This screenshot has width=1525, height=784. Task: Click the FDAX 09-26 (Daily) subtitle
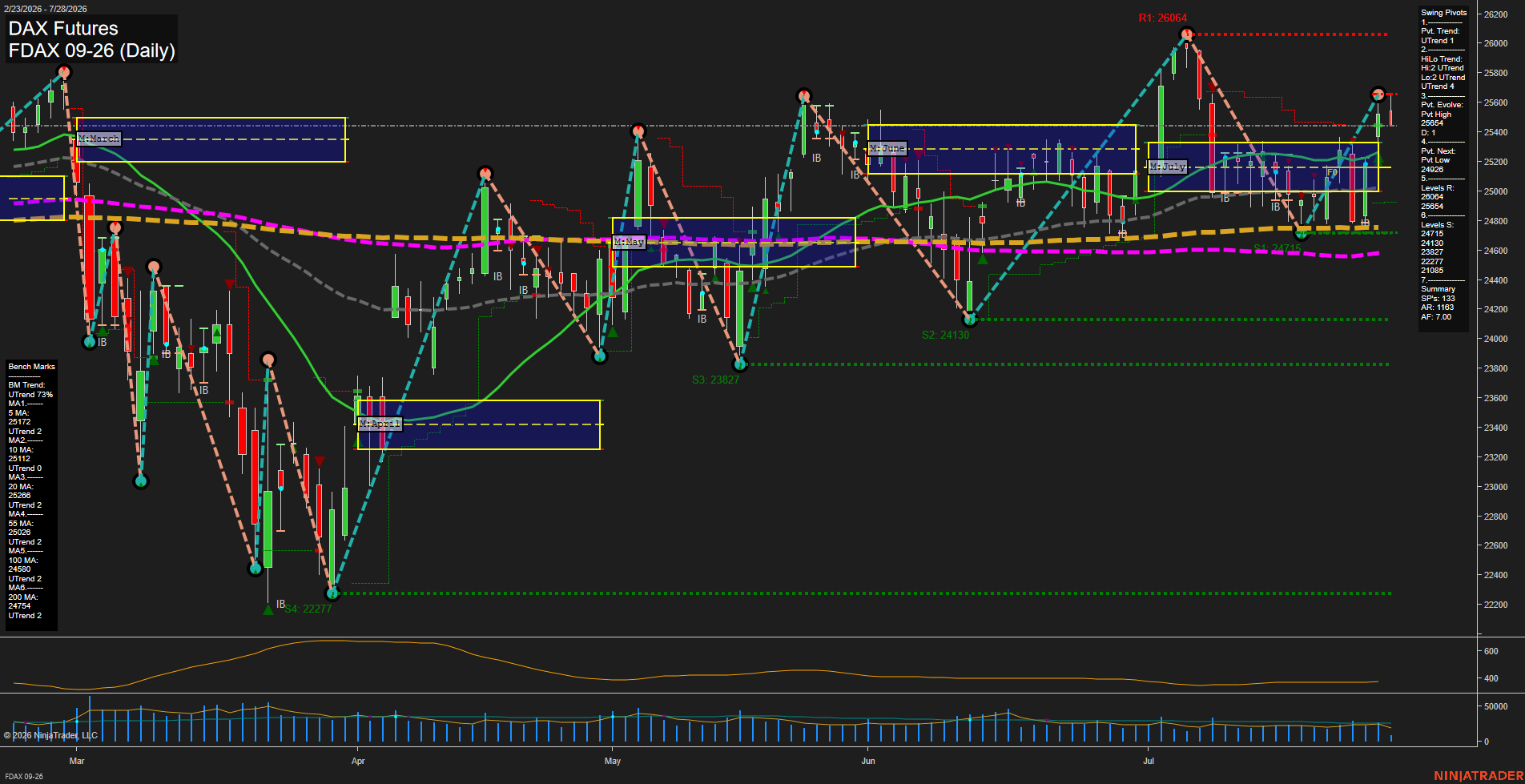[91, 50]
